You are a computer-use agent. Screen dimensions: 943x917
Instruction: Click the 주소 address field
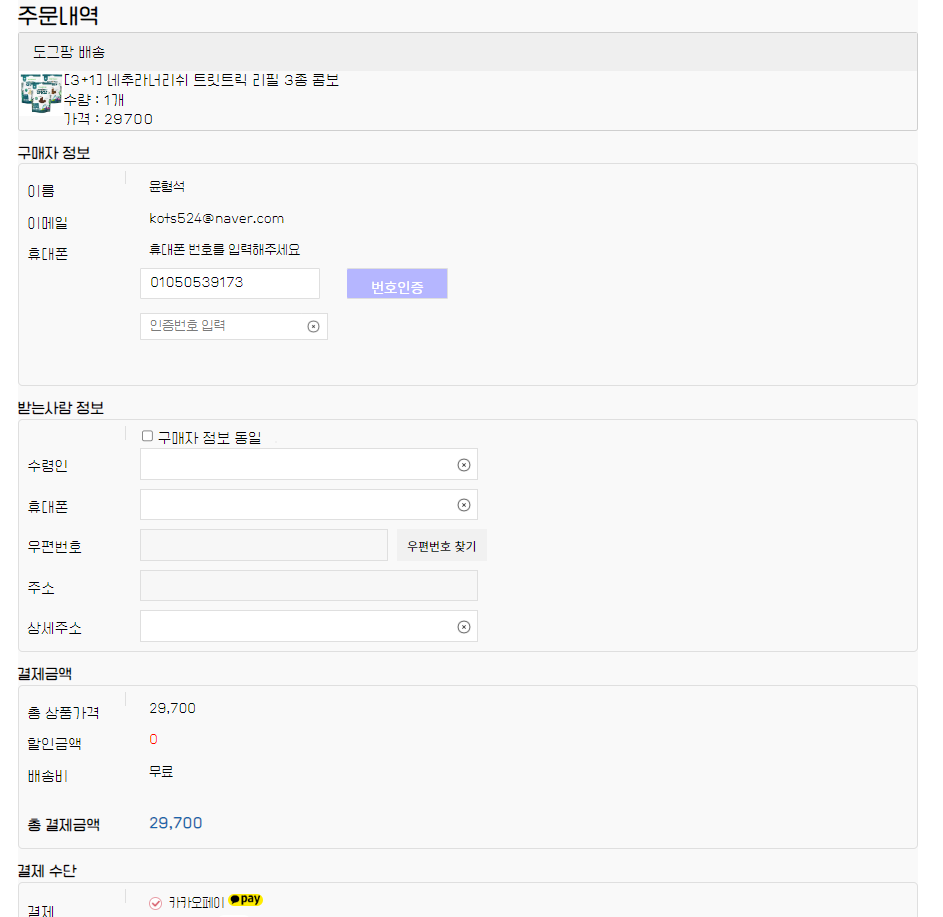tap(309, 586)
